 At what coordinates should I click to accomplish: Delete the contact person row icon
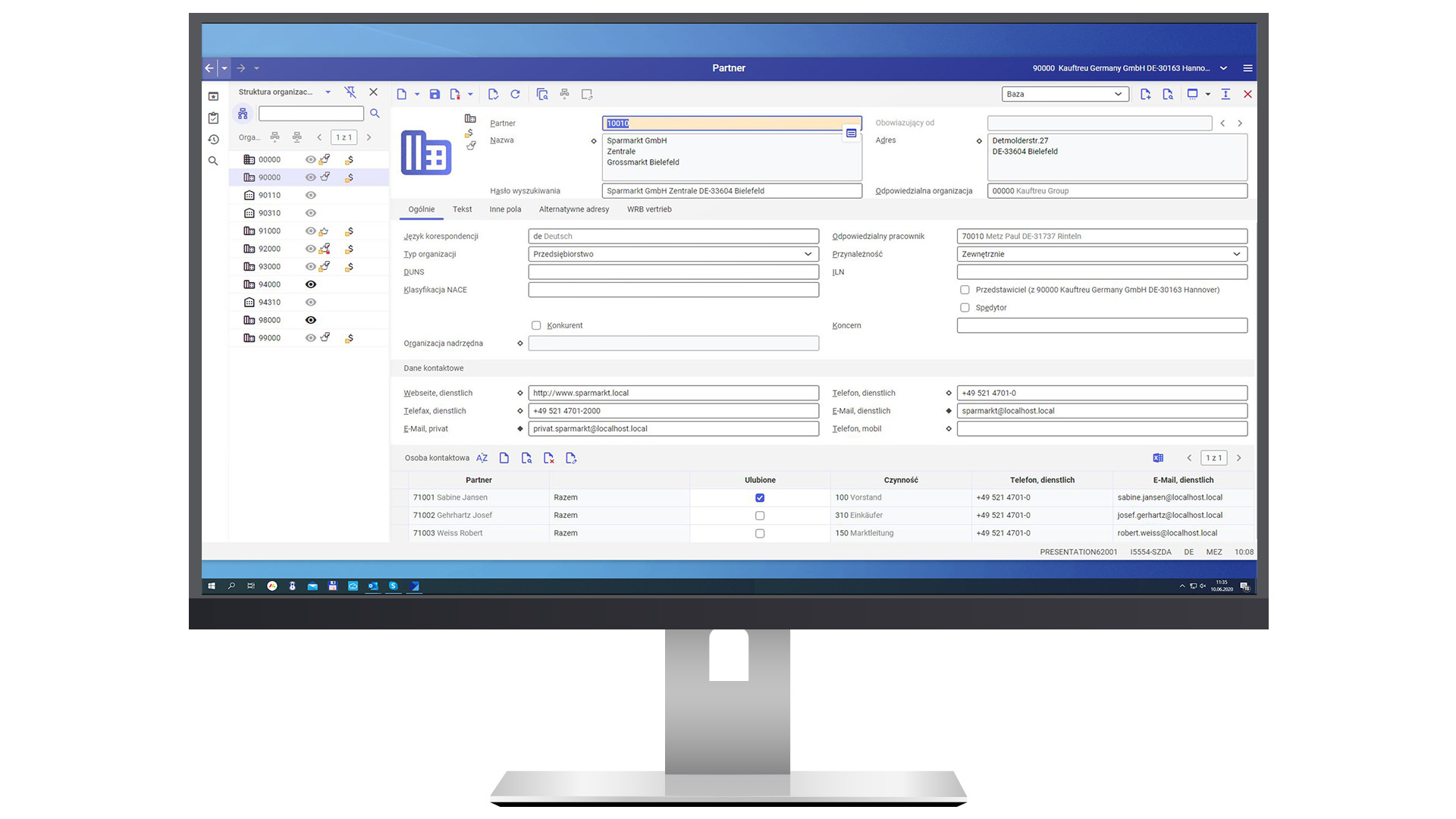[549, 458]
